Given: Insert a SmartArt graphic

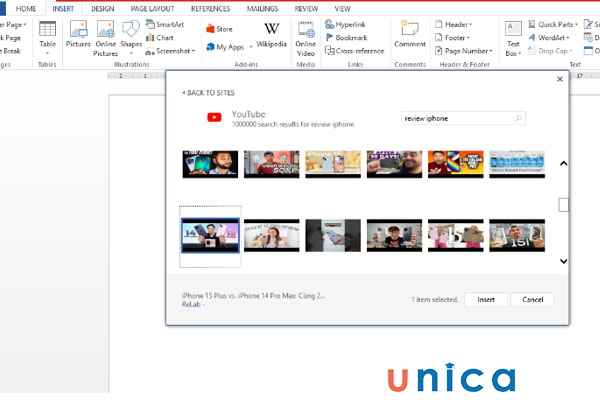Looking at the screenshot, I should click(163, 24).
